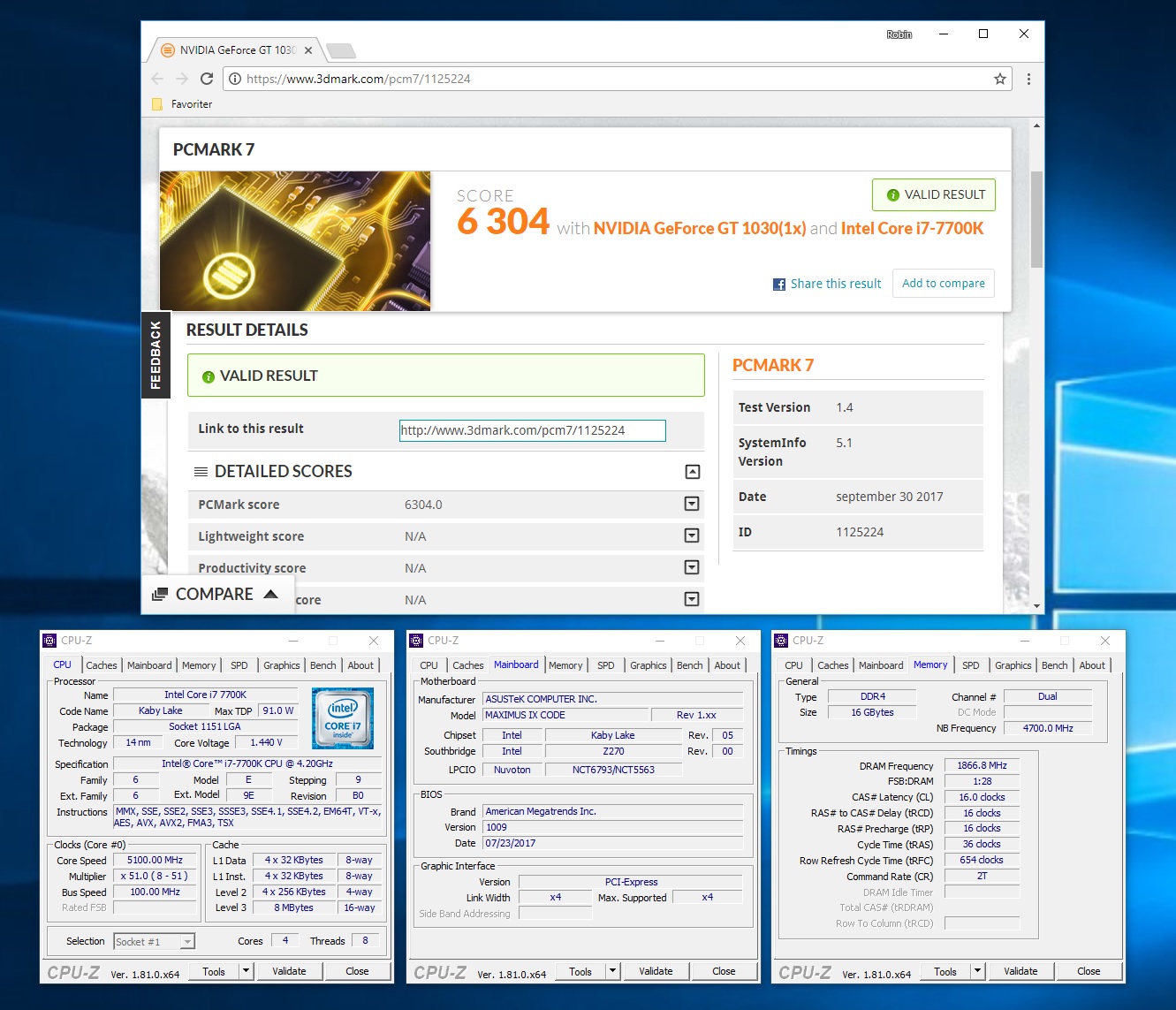1176x1010 pixels.
Task: Click the Add to compare button
Action: coord(944,284)
